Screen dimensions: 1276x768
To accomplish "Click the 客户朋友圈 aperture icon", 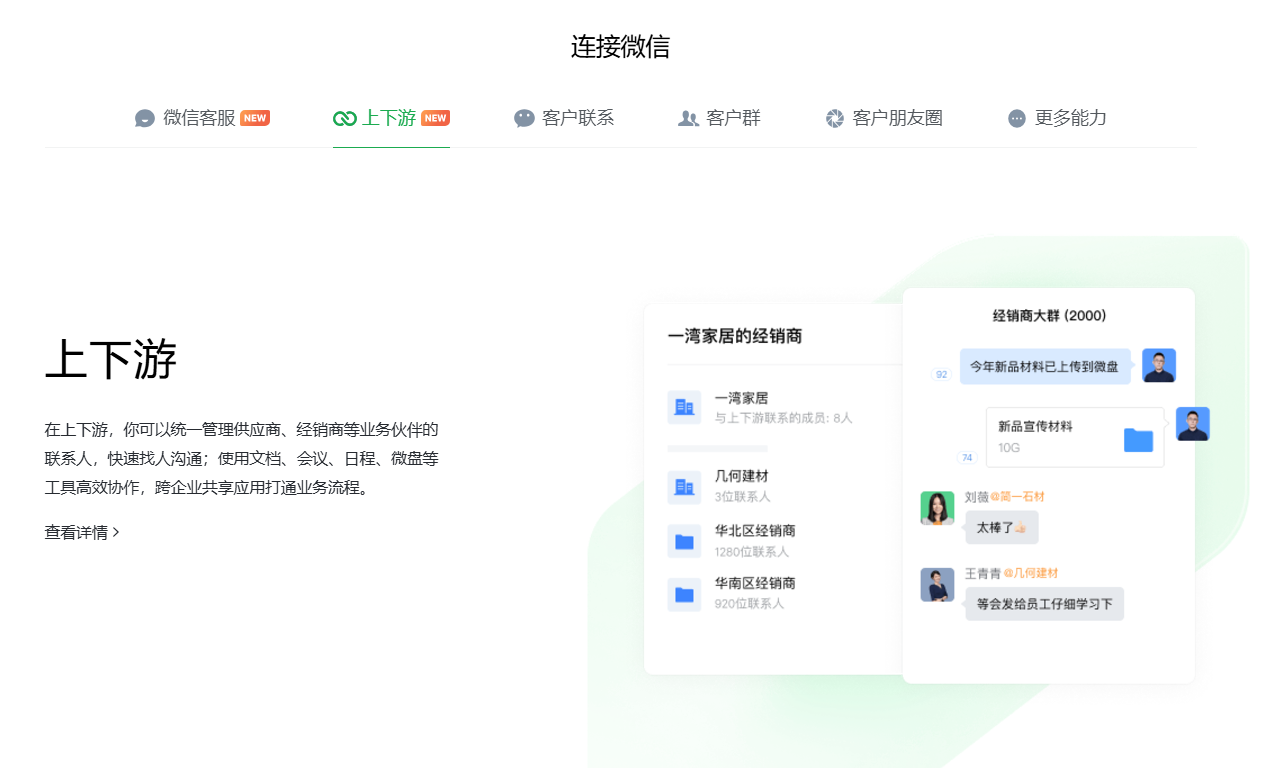I will pyautogui.click(x=835, y=118).
